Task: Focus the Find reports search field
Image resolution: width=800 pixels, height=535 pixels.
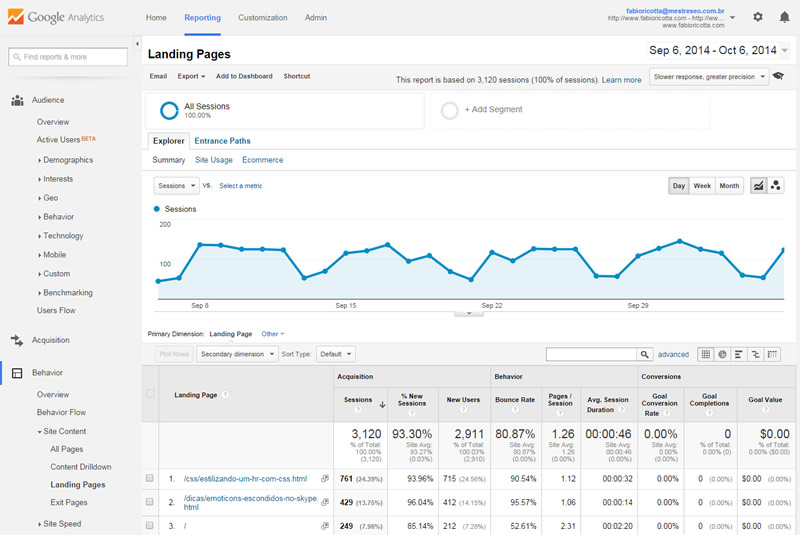Action: tap(68, 57)
